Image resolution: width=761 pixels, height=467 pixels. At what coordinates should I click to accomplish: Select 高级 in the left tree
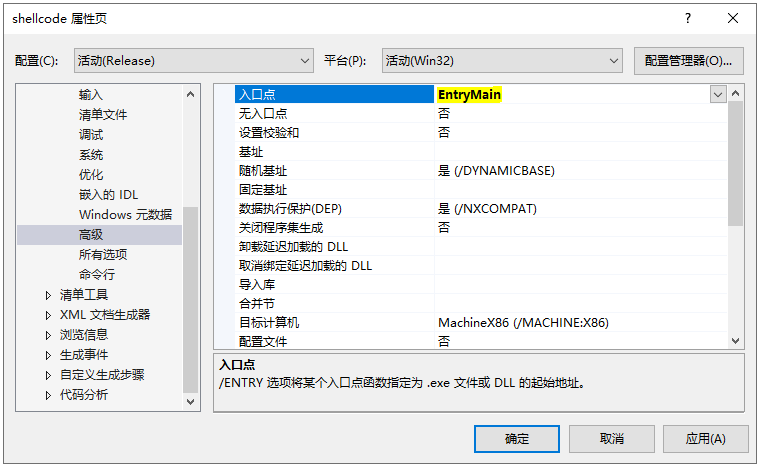pos(99,235)
